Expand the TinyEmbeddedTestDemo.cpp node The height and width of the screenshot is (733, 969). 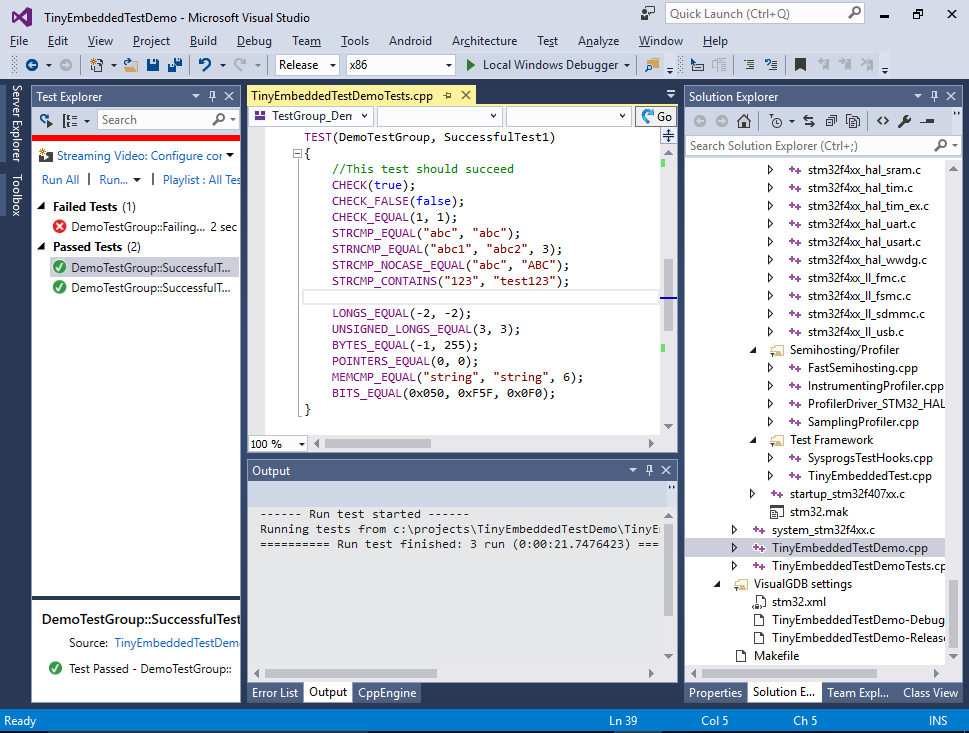coord(734,548)
